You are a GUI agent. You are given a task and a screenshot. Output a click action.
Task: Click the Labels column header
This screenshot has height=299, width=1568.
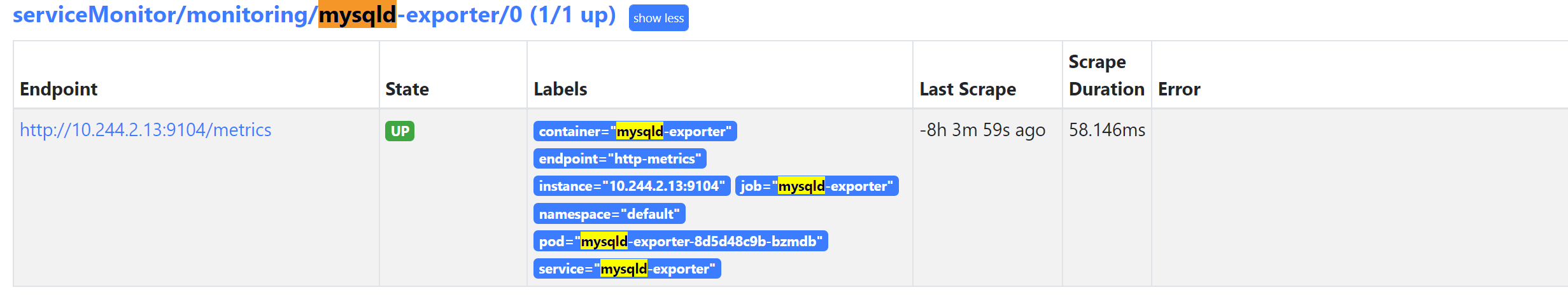click(560, 89)
